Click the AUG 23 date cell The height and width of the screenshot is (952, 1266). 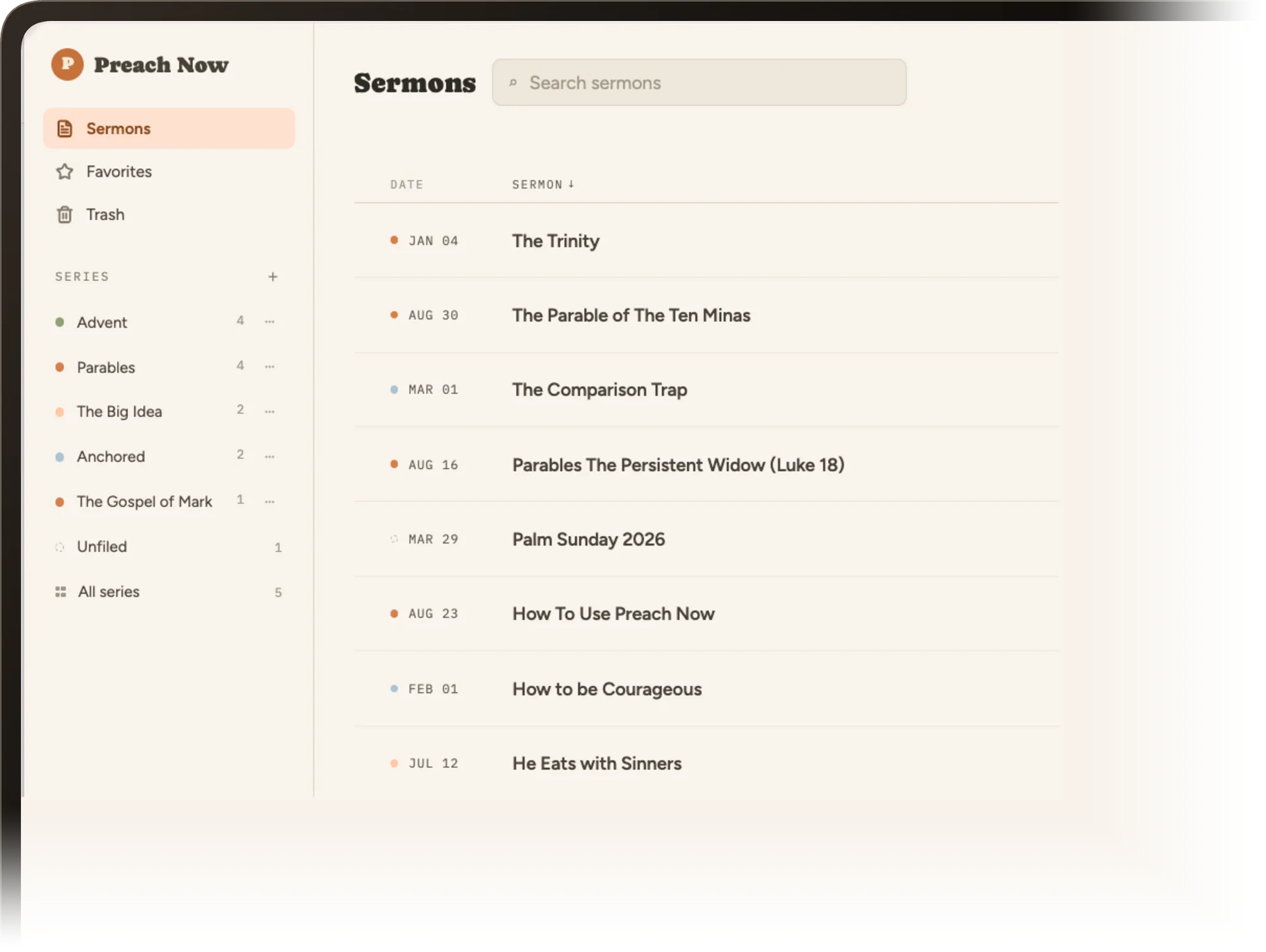[x=433, y=614]
